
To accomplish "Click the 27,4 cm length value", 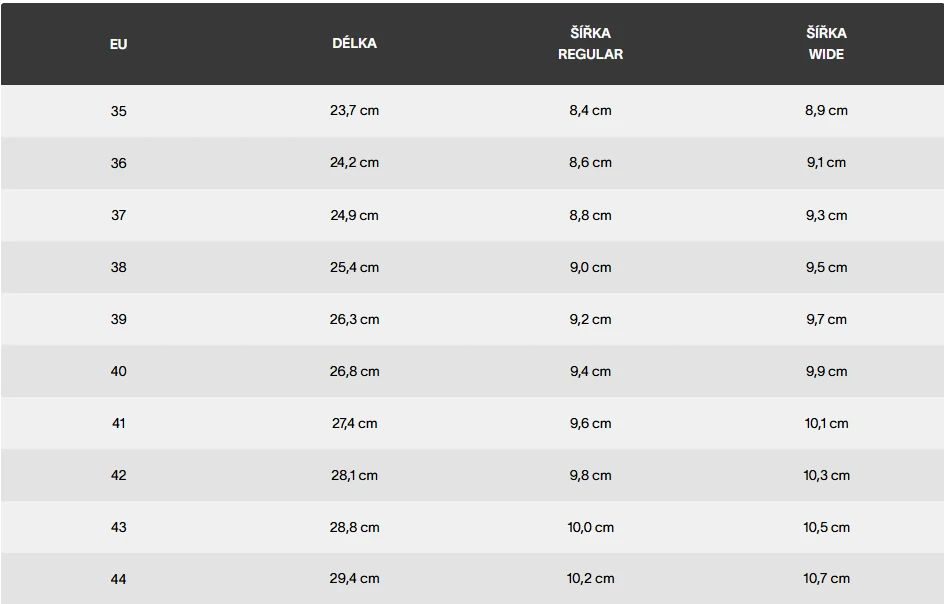I will click(x=355, y=423).
